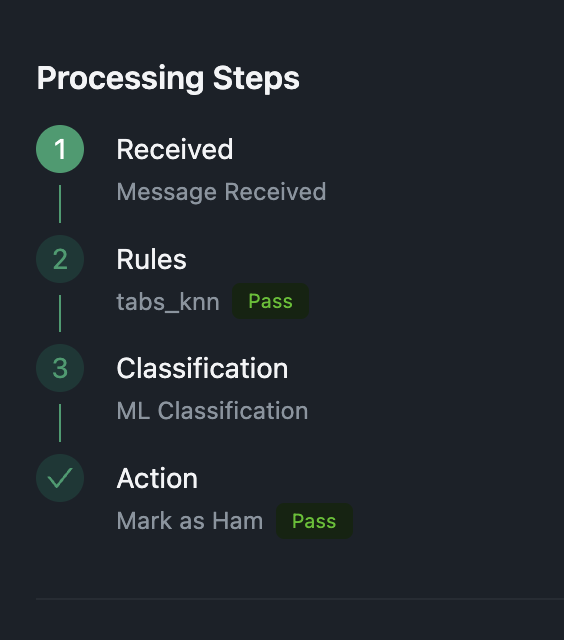Viewport: 564px width, 640px height.
Task: Click the Message Received description
Action: pos(221,192)
